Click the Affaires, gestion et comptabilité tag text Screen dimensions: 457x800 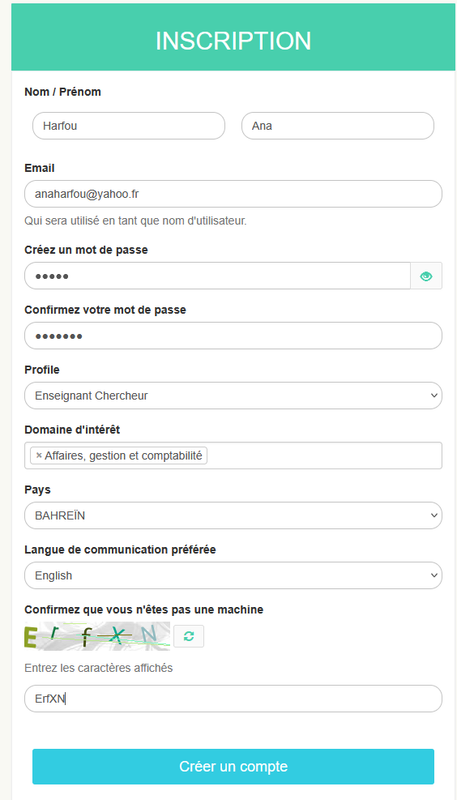[x=123, y=456]
